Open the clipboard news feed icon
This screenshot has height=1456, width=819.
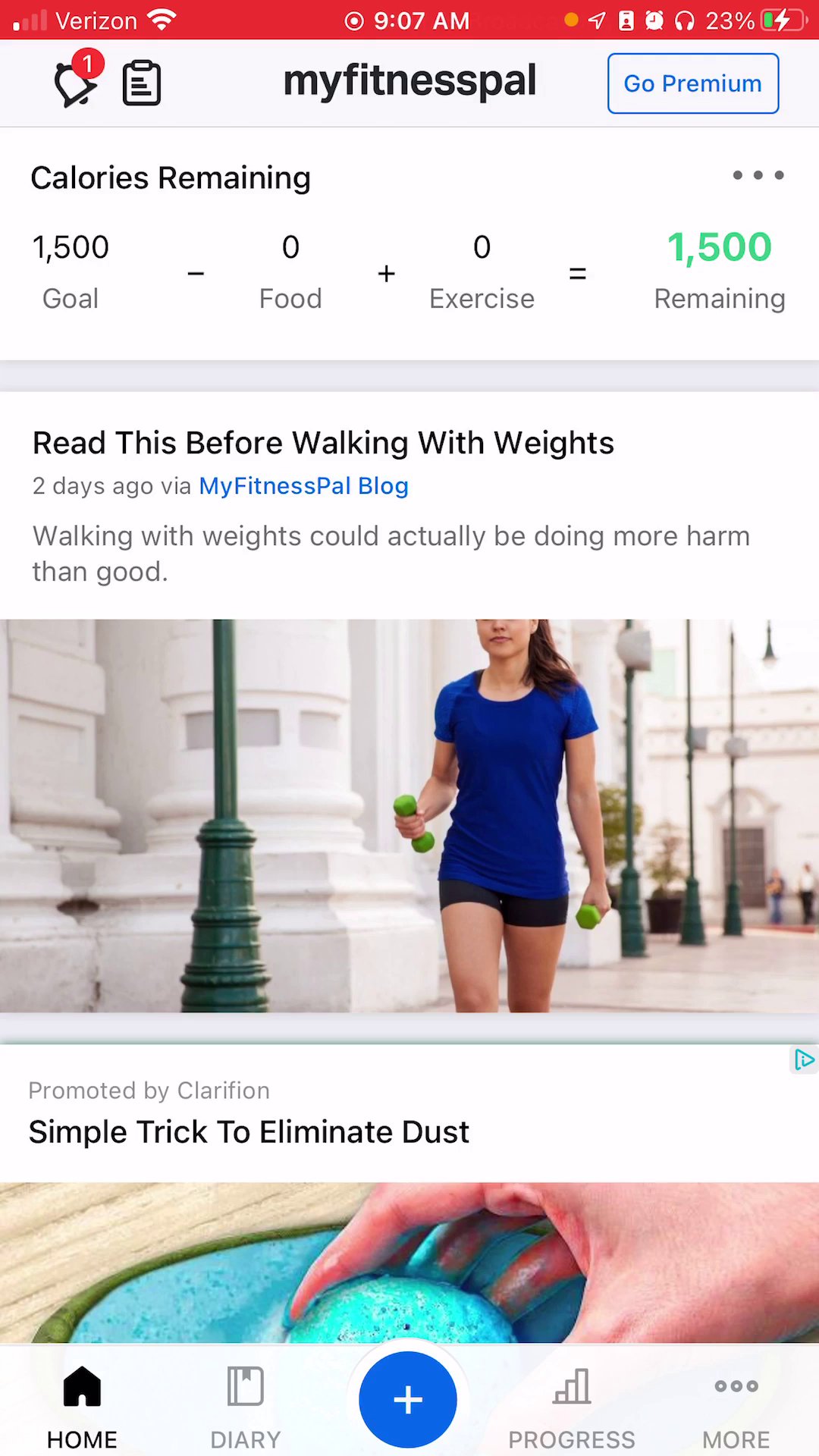tap(142, 83)
